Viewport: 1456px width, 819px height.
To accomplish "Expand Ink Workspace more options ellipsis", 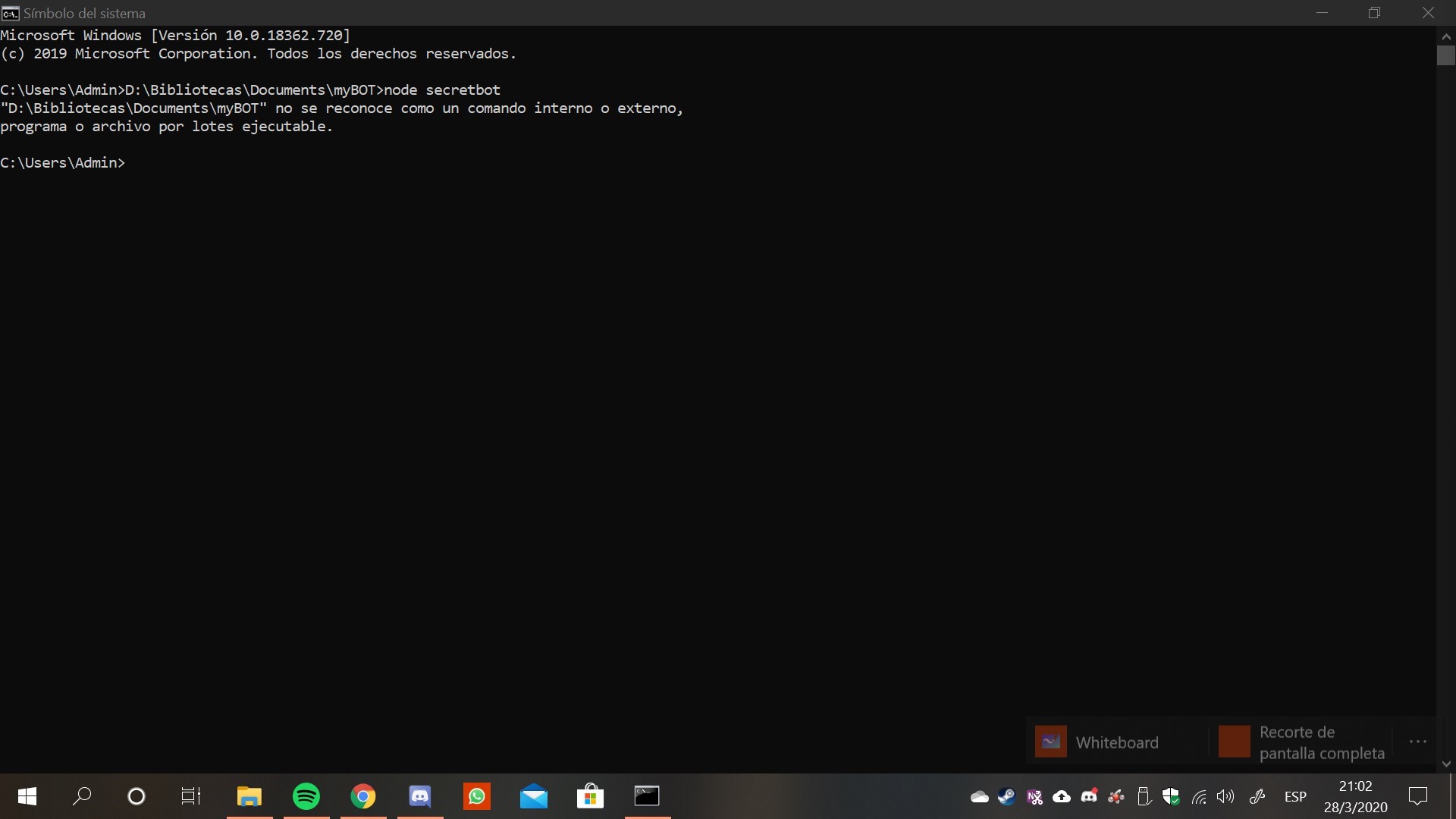I will (x=1418, y=742).
